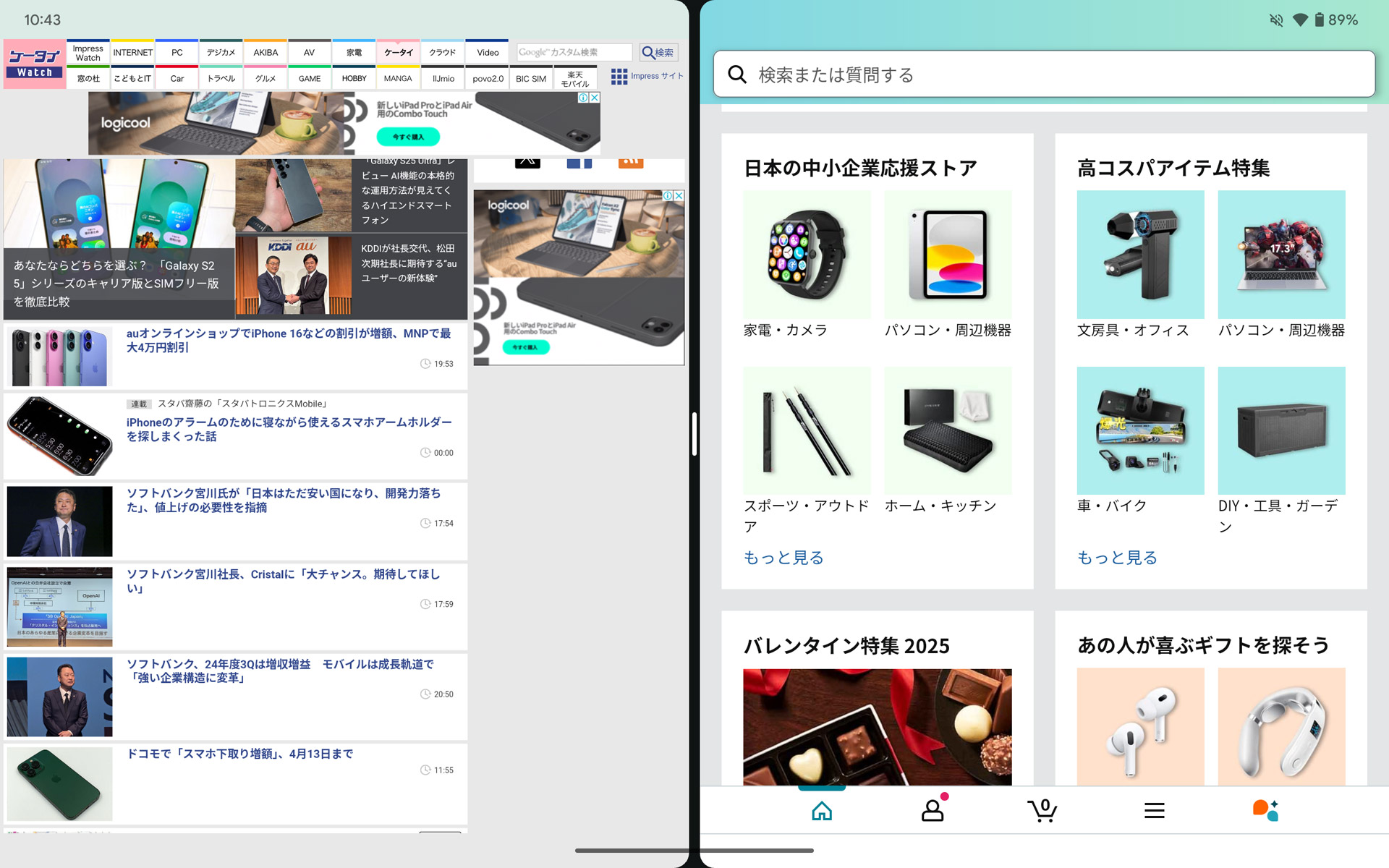Open the Facebook share icon
Screen dimensions: 1389x868
pyautogui.click(x=579, y=163)
